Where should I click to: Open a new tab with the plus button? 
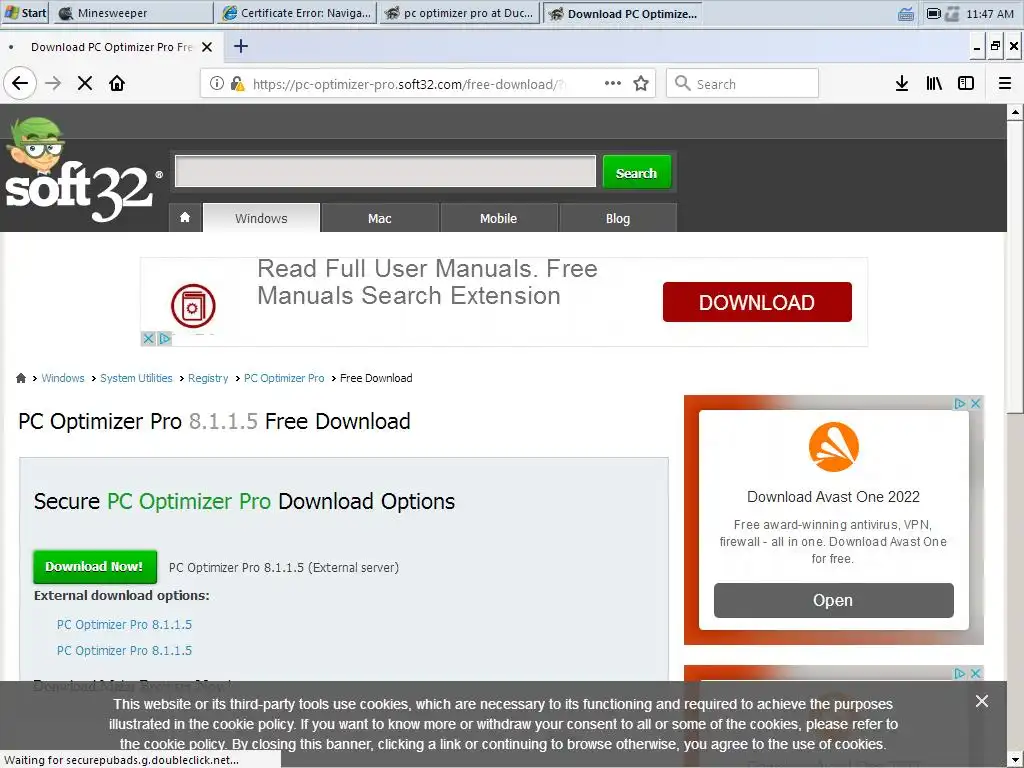click(x=241, y=46)
